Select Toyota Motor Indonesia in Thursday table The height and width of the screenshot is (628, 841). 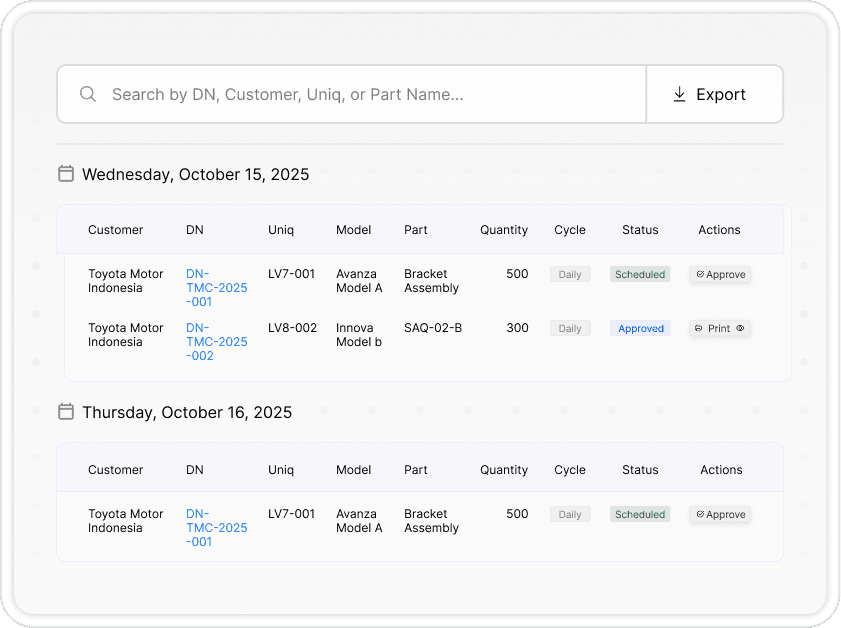click(126, 521)
